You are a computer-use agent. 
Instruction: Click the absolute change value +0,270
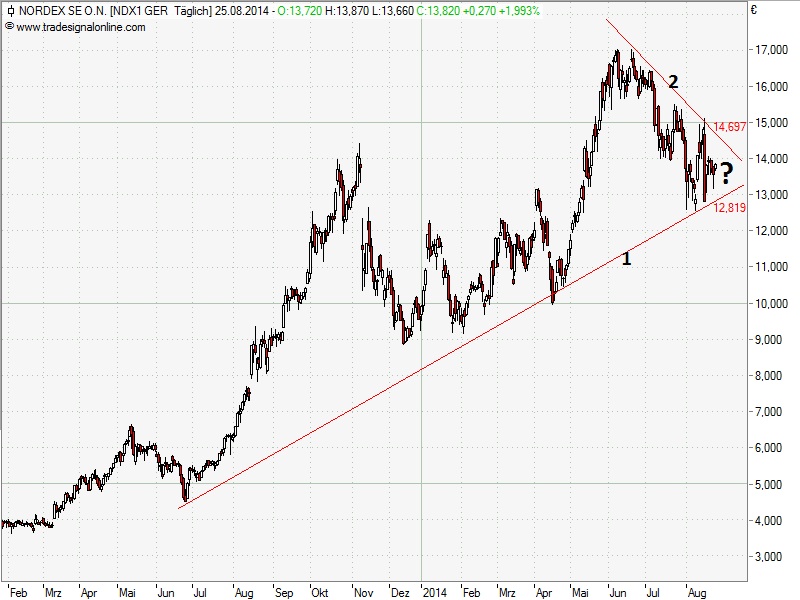479,11
